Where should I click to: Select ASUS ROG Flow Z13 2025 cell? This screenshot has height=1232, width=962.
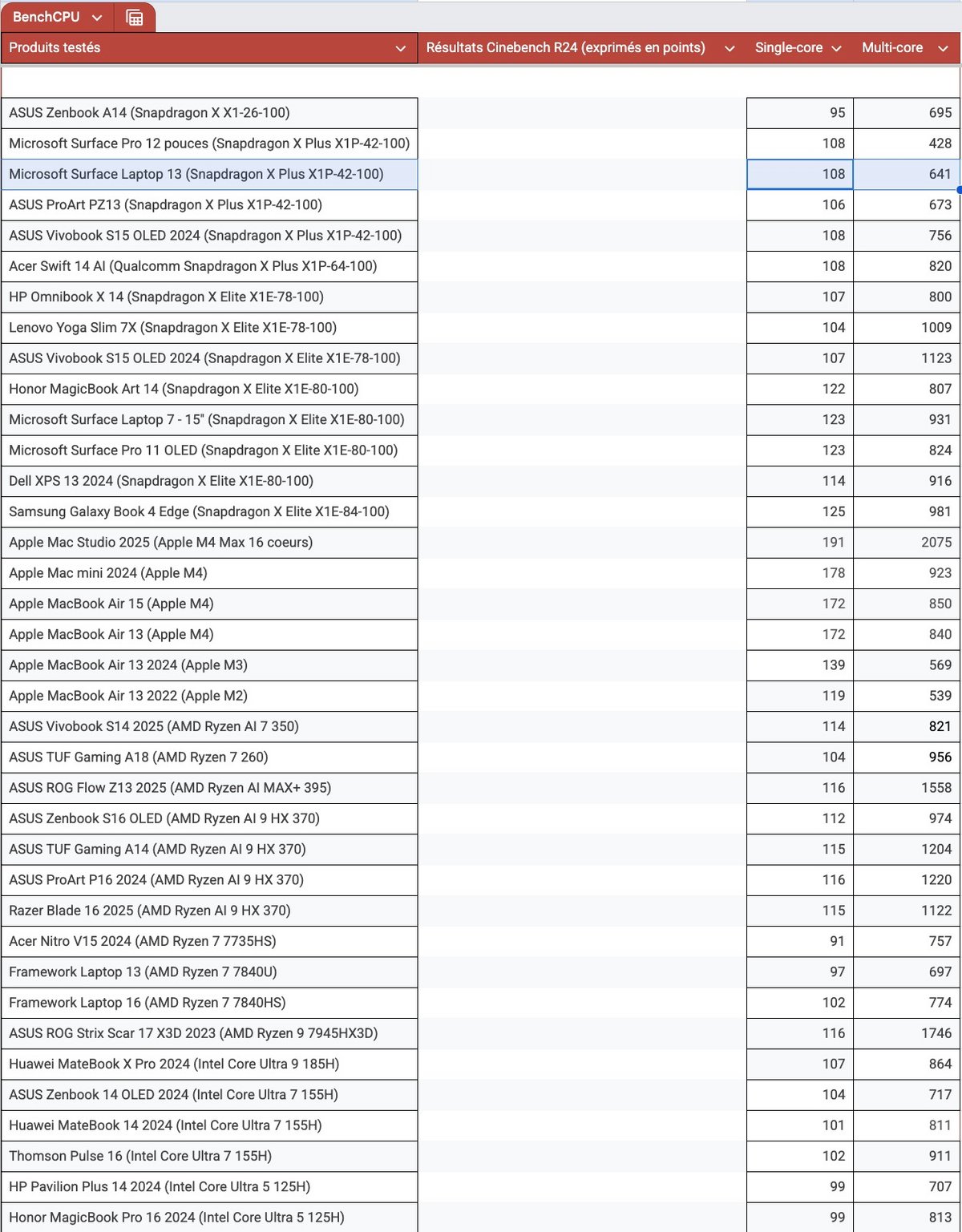pyautogui.click(x=209, y=788)
